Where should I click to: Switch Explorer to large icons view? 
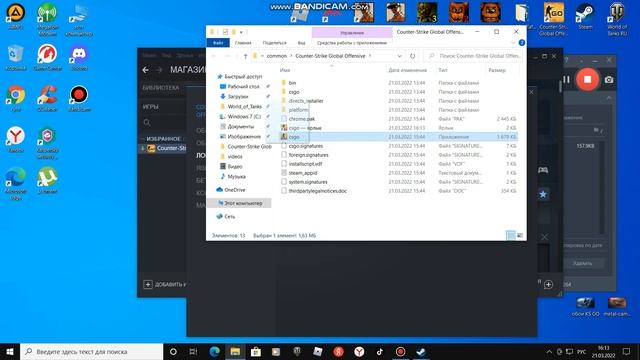(520, 236)
